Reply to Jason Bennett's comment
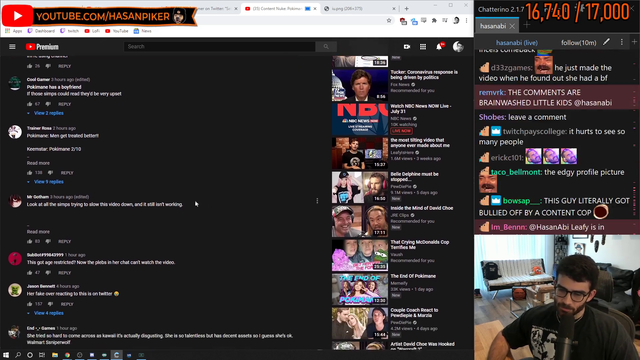This screenshot has width=640, height=360. (x=67, y=304)
